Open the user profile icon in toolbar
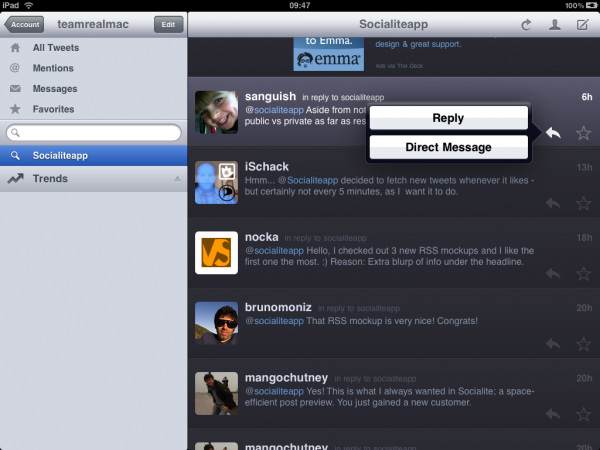Screen dimensions: 600x450 tap(555, 25)
